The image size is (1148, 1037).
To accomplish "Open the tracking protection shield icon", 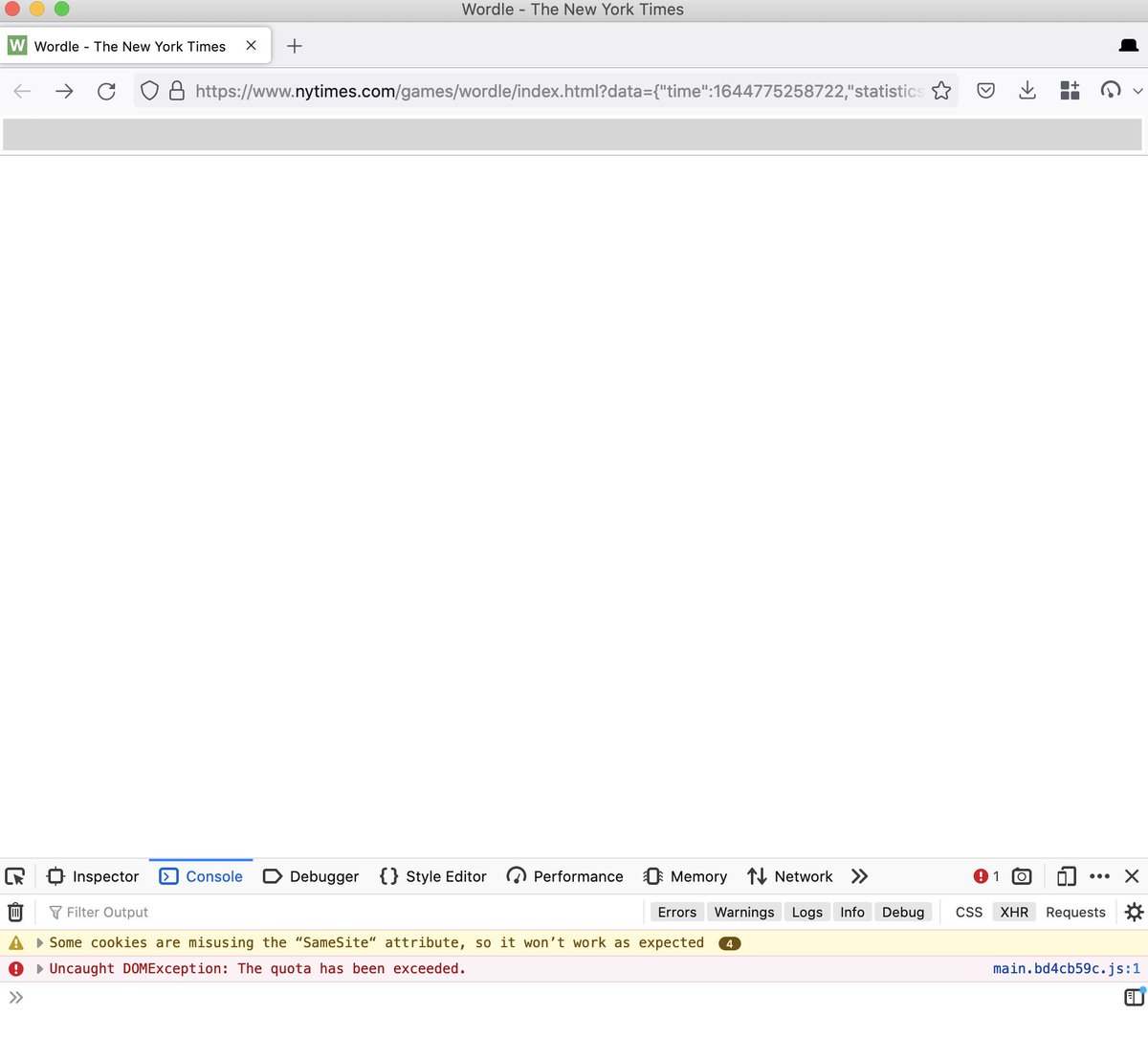I will (149, 91).
